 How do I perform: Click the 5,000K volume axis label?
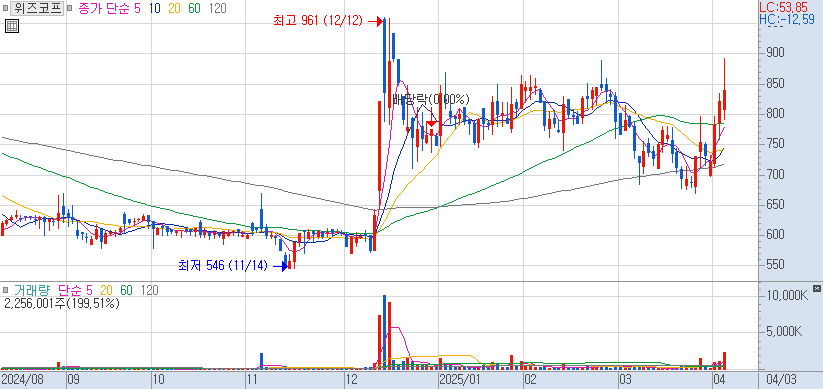click(x=785, y=332)
